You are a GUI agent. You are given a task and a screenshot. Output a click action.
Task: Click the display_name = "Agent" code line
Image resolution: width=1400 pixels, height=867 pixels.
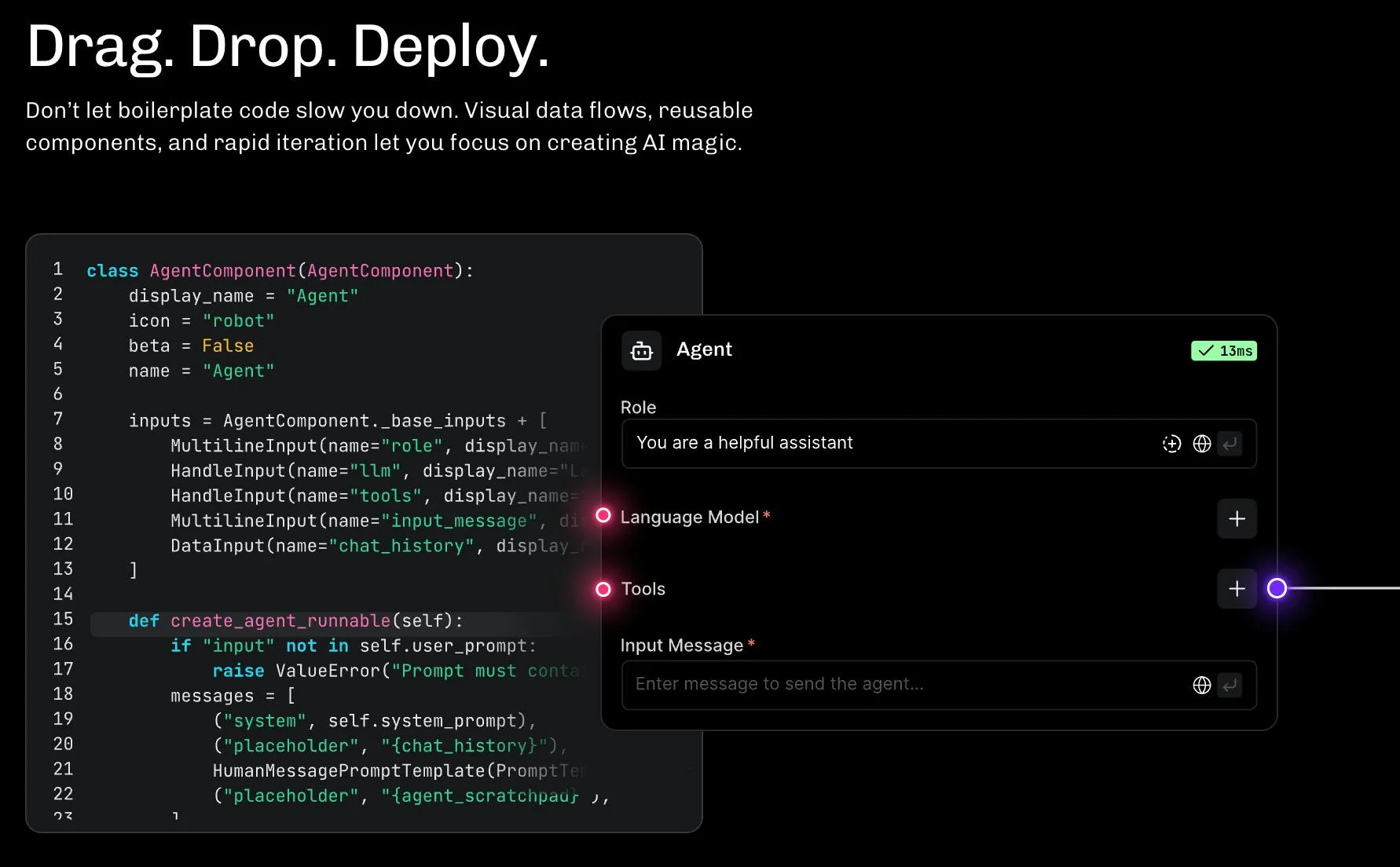click(244, 296)
